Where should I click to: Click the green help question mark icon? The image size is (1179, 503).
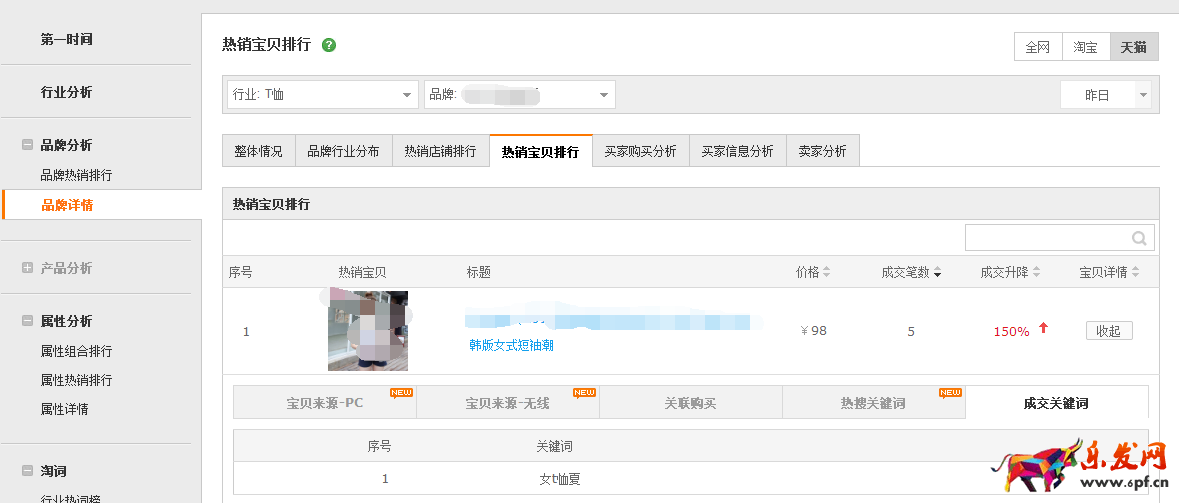pos(329,45)
